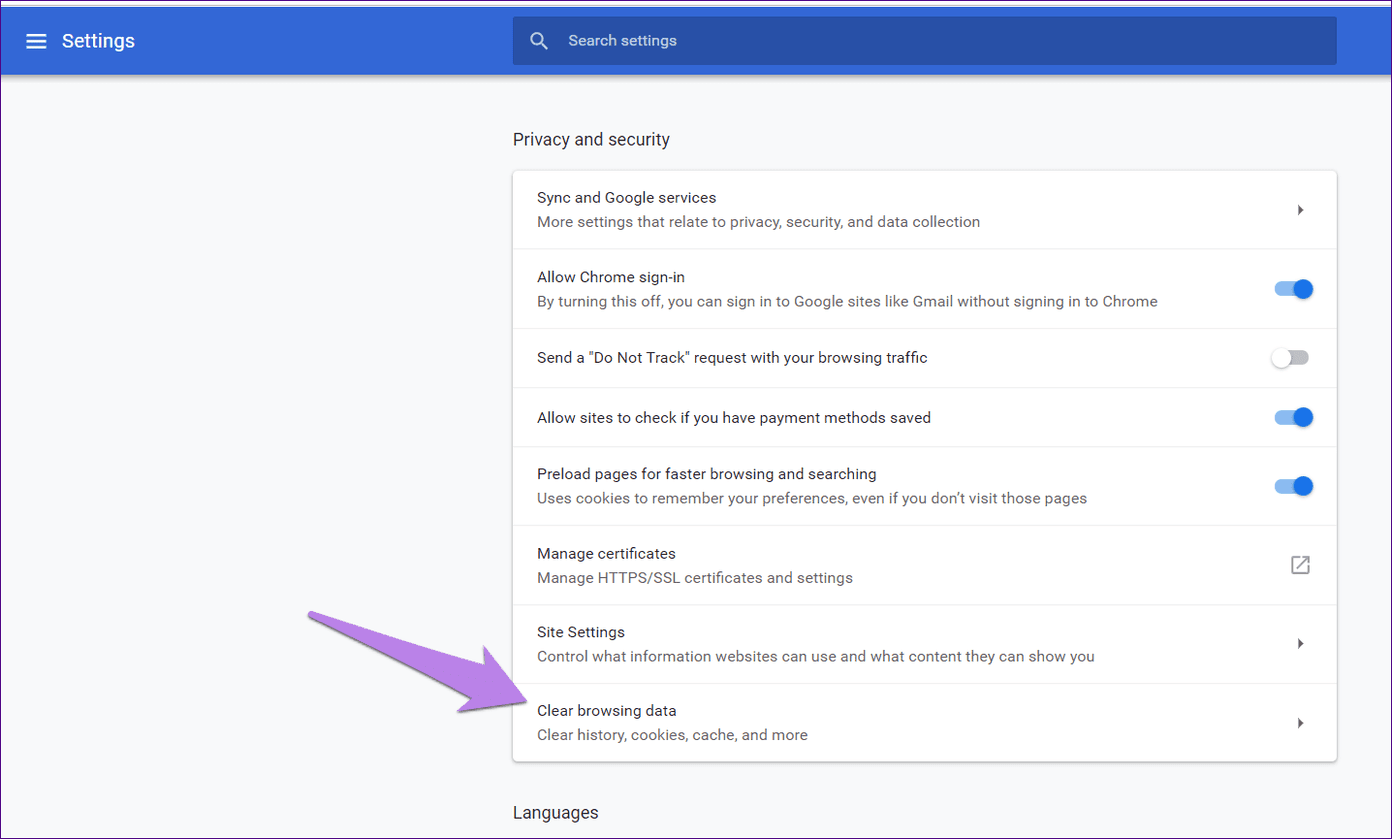Click 'Allow sites to check' payment label
The height and width of the screenshot is (839, 1392).
[x=734, y=417]
